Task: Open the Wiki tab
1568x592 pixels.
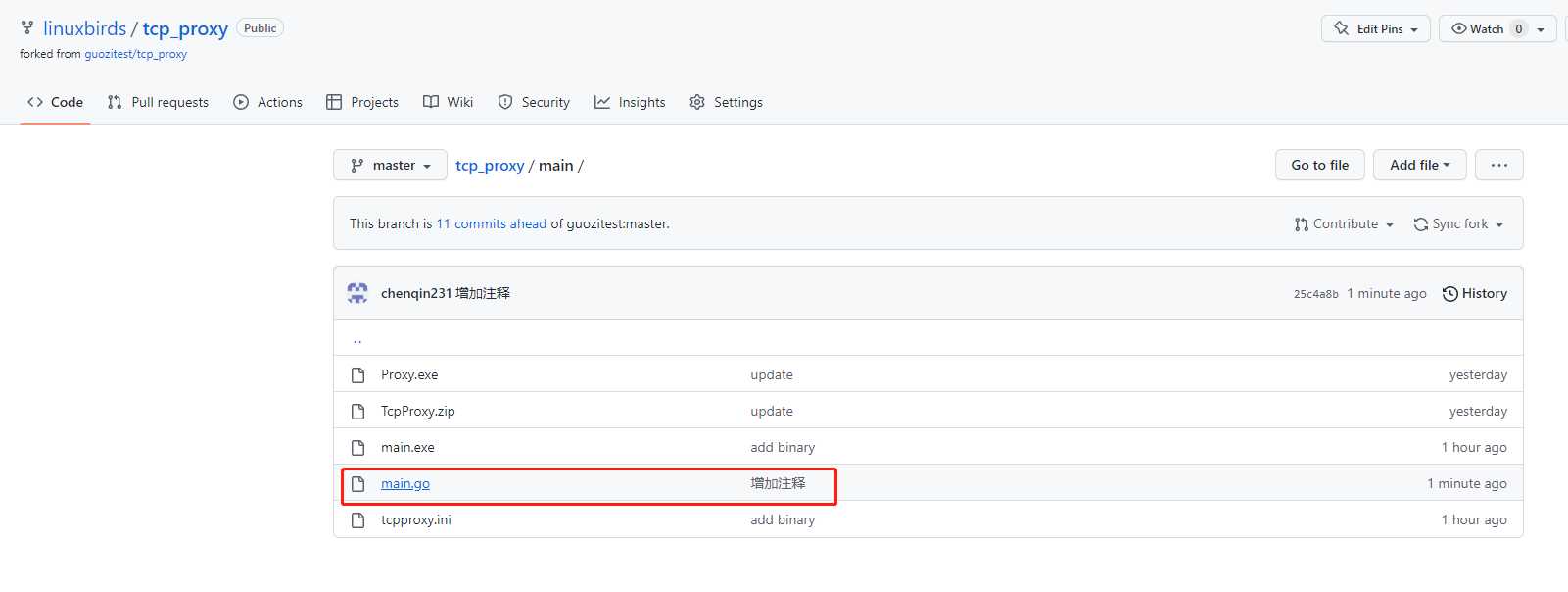Action: [x=448, y=102]
